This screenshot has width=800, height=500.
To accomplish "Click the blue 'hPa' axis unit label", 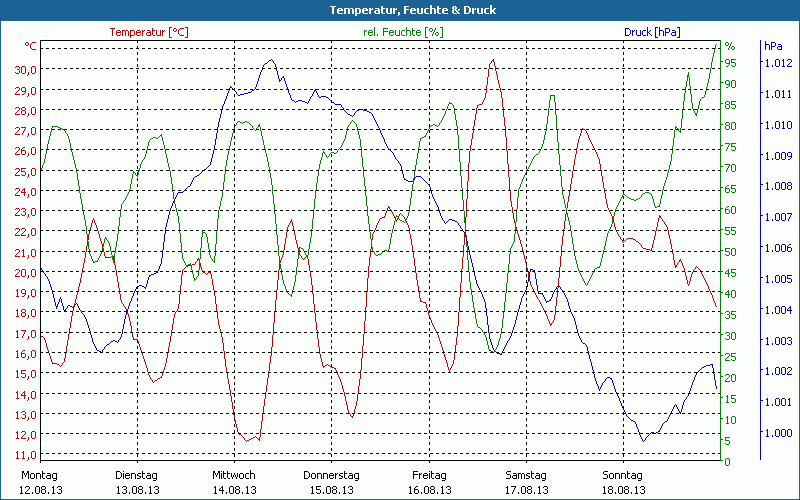I will (x=773, y=46).
